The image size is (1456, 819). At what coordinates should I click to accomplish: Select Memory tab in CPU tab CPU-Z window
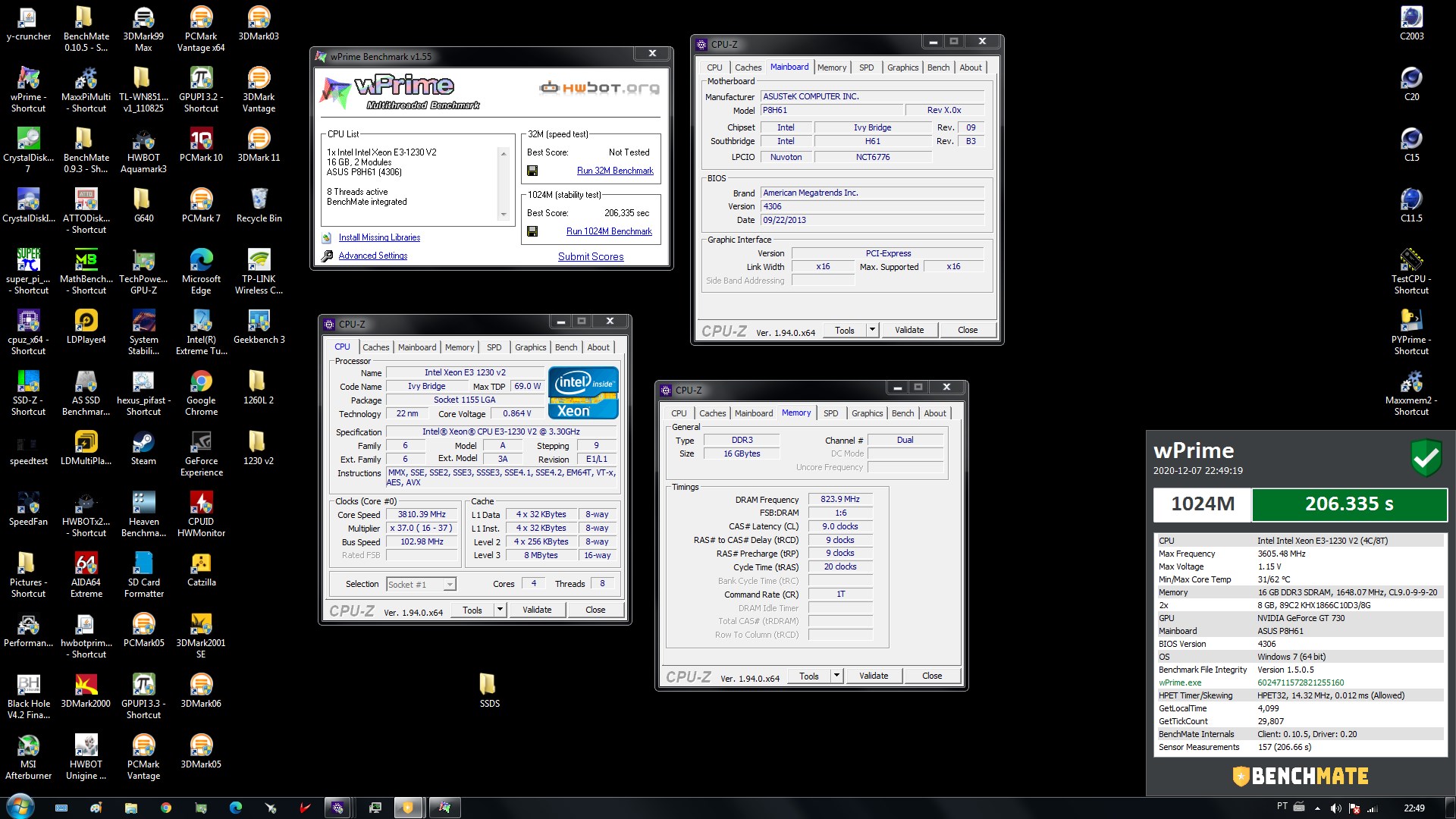click(460, 347)
